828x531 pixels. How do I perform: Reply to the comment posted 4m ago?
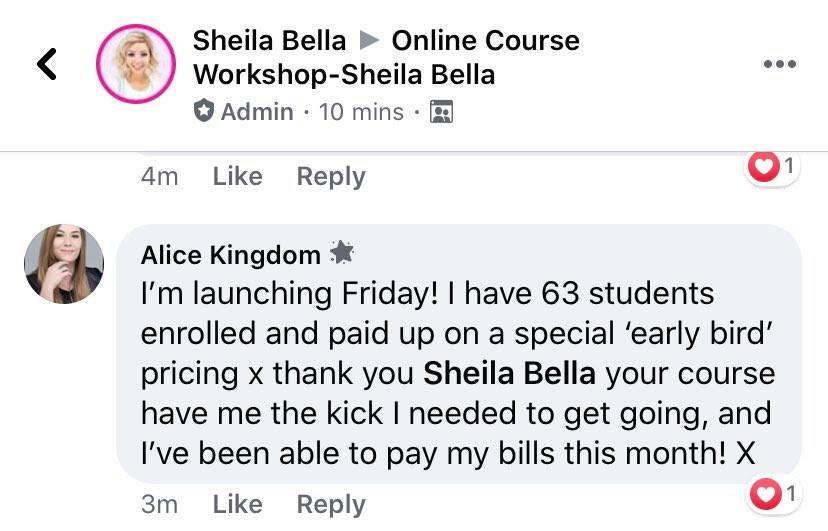331,177
